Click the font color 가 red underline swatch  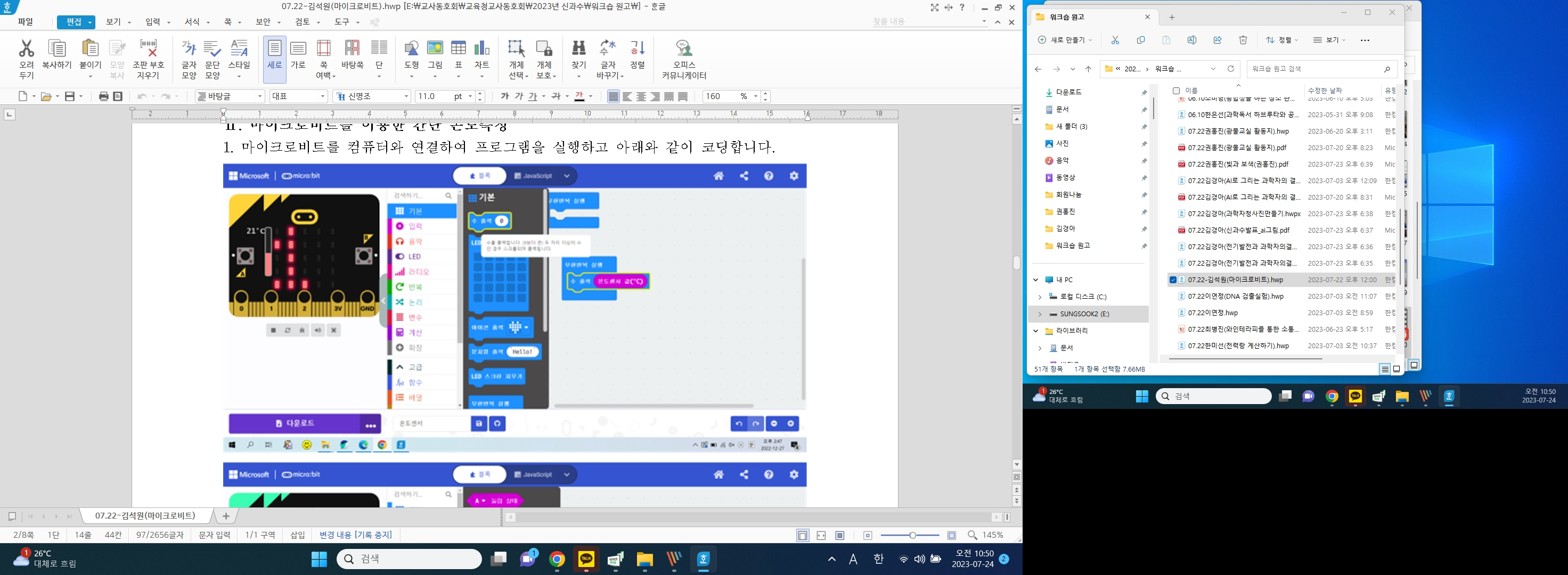click(x=580, y=96)
